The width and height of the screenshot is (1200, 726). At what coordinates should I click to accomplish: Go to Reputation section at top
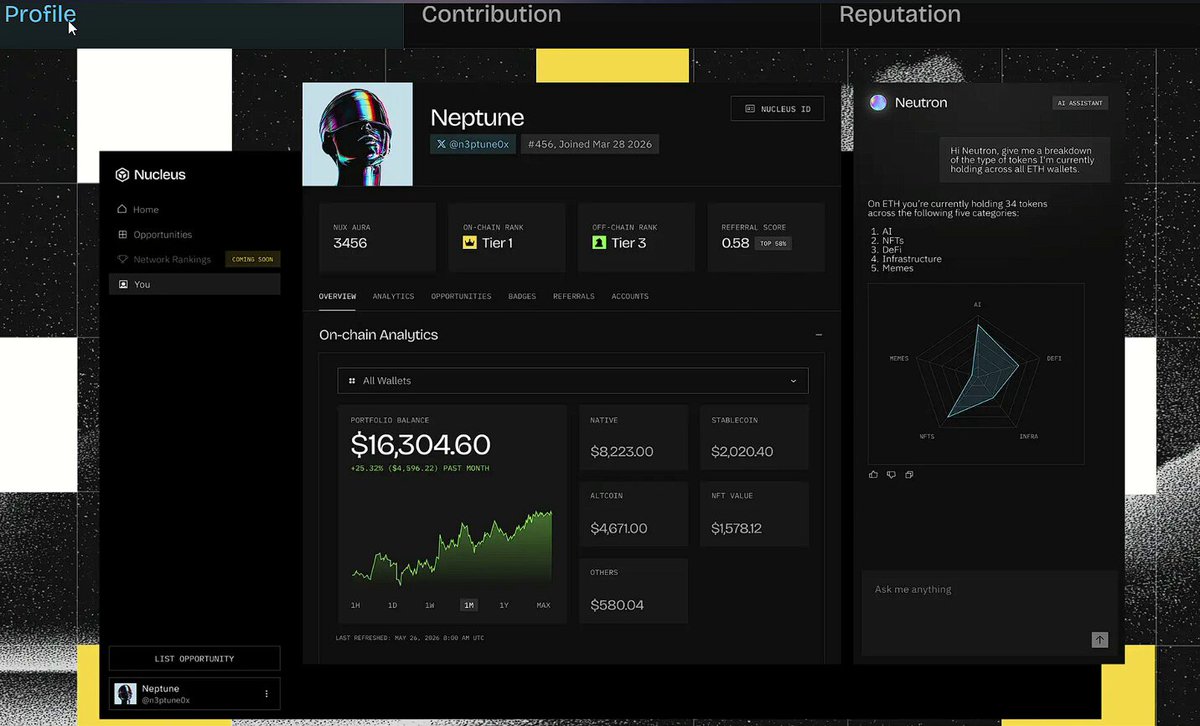(x=900, y=15)
